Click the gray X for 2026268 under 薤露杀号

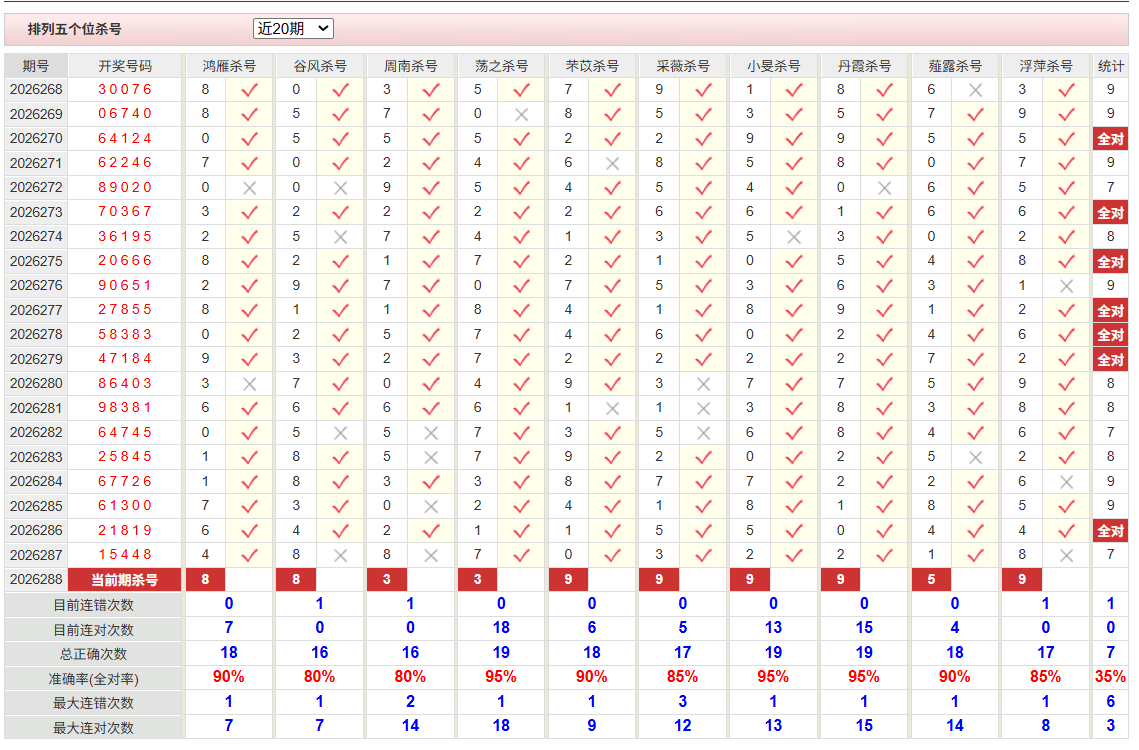[x=976, y=90]
